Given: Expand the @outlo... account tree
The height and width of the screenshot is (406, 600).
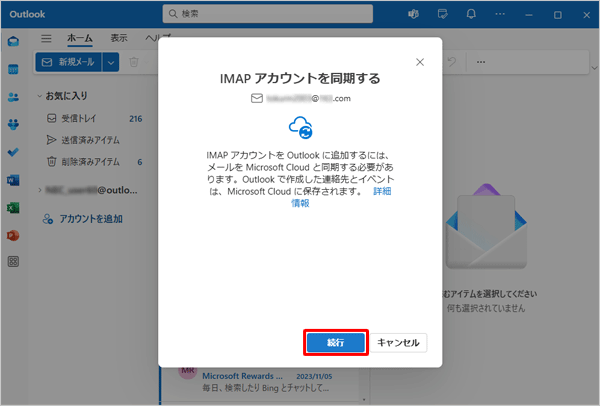Looking at the screenshot, I should pyautogui.click(x=40, y=190).
